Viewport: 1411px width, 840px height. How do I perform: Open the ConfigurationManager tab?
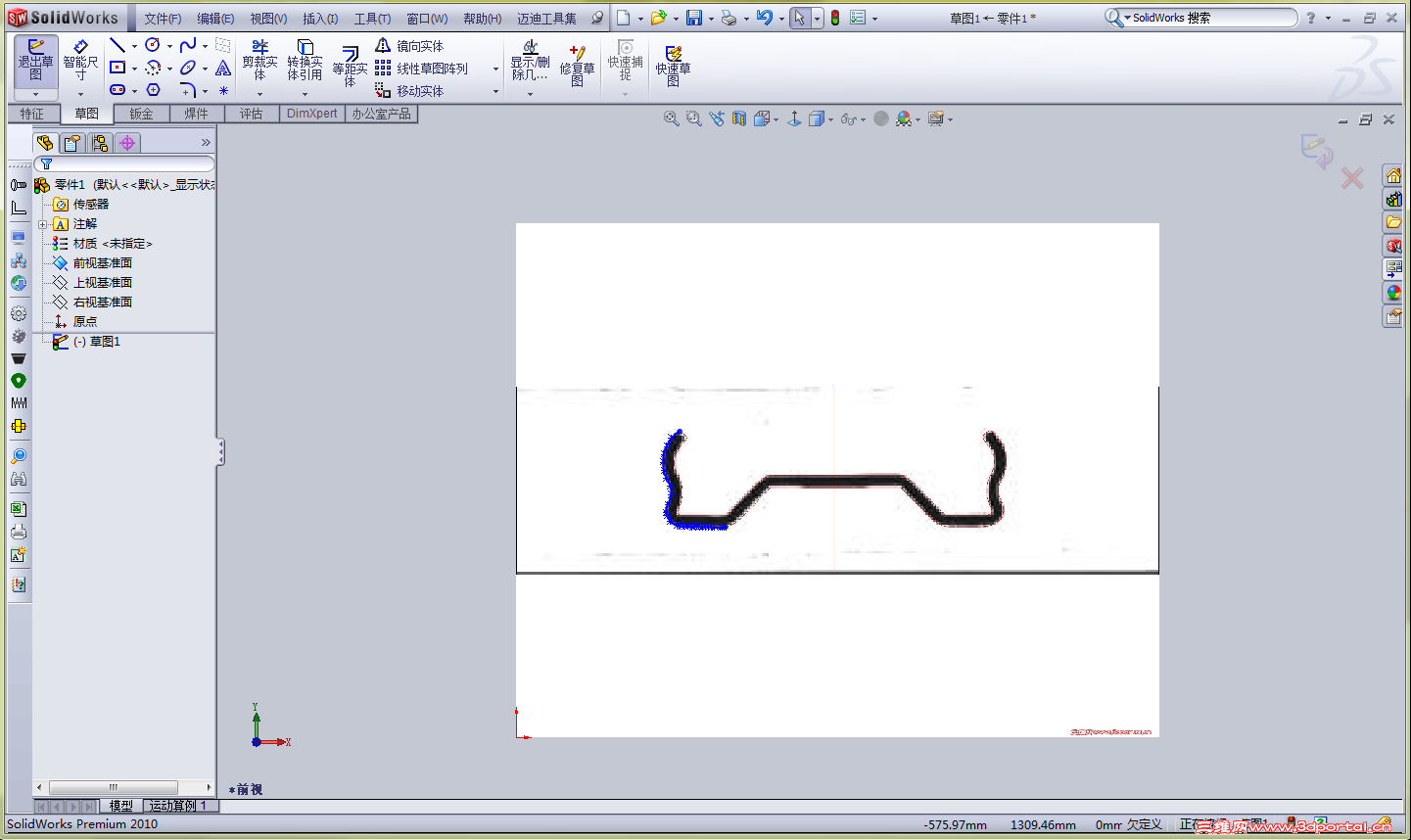(100, 143)
